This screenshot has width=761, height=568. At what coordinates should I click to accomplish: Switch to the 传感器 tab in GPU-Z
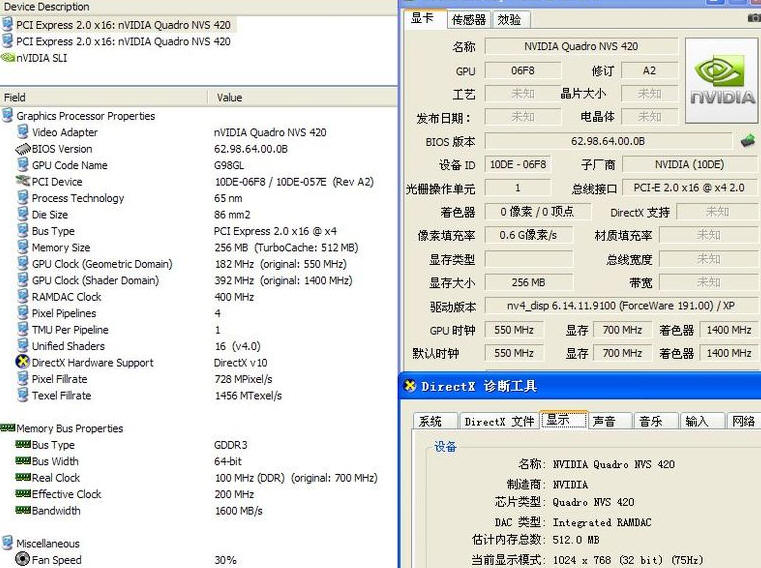coord(469,20)
